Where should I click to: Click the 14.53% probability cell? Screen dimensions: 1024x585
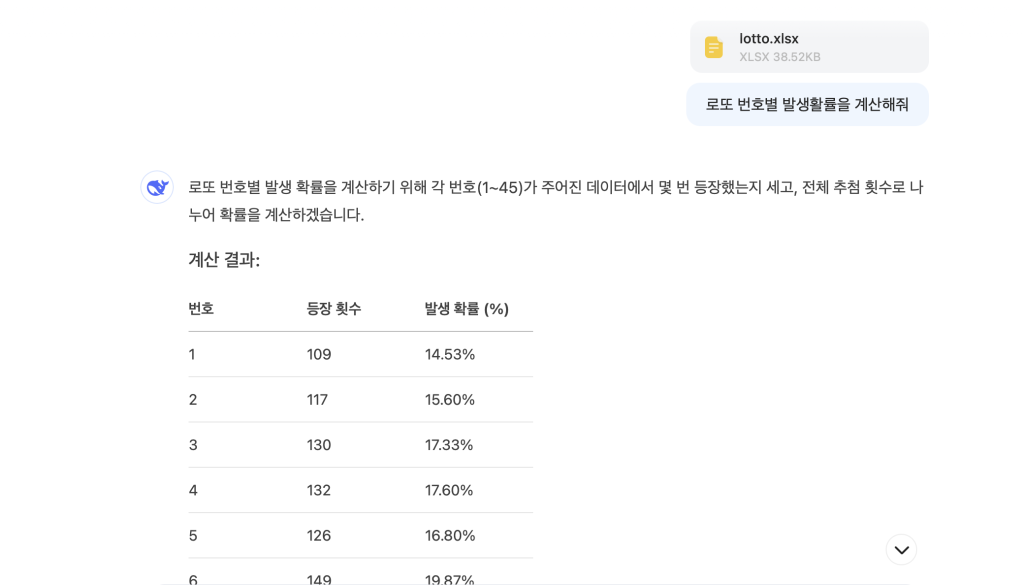point(450,354)
